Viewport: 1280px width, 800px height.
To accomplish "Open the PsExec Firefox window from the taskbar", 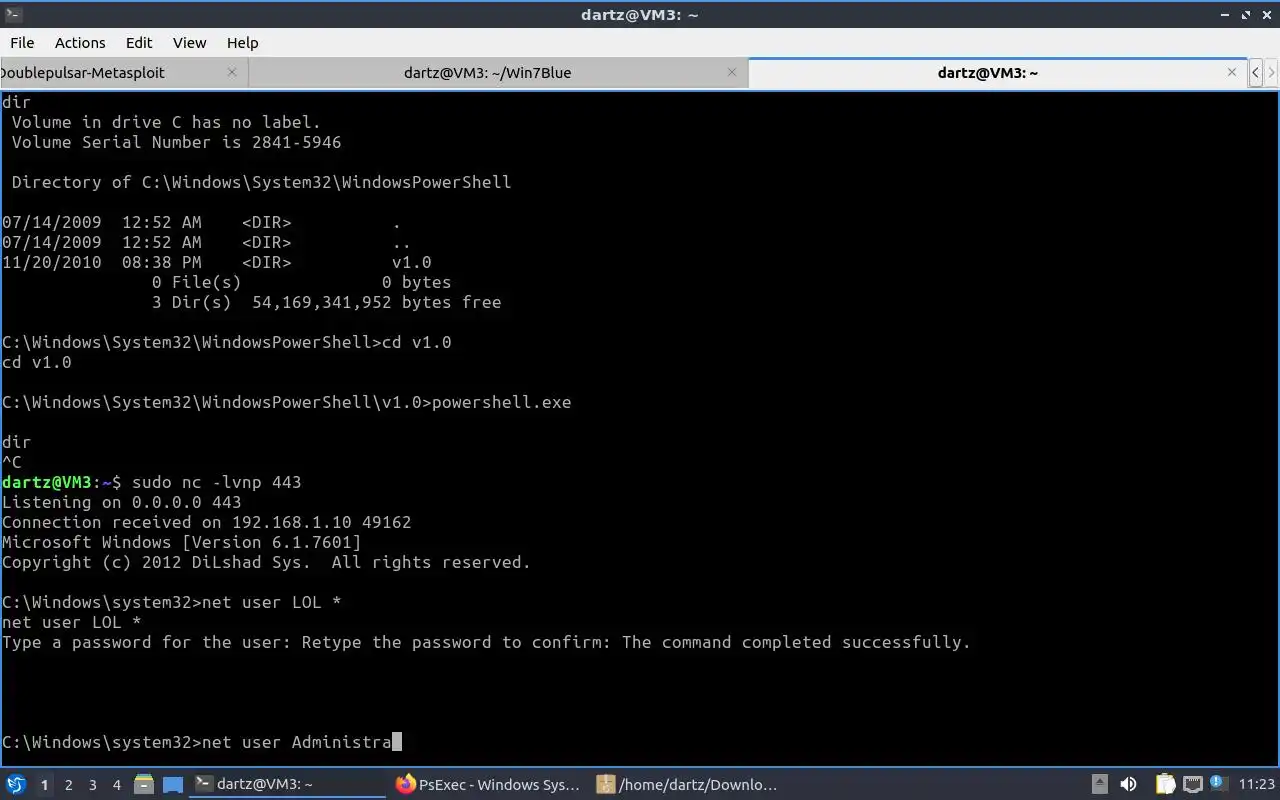I will [x=487, y=785].
